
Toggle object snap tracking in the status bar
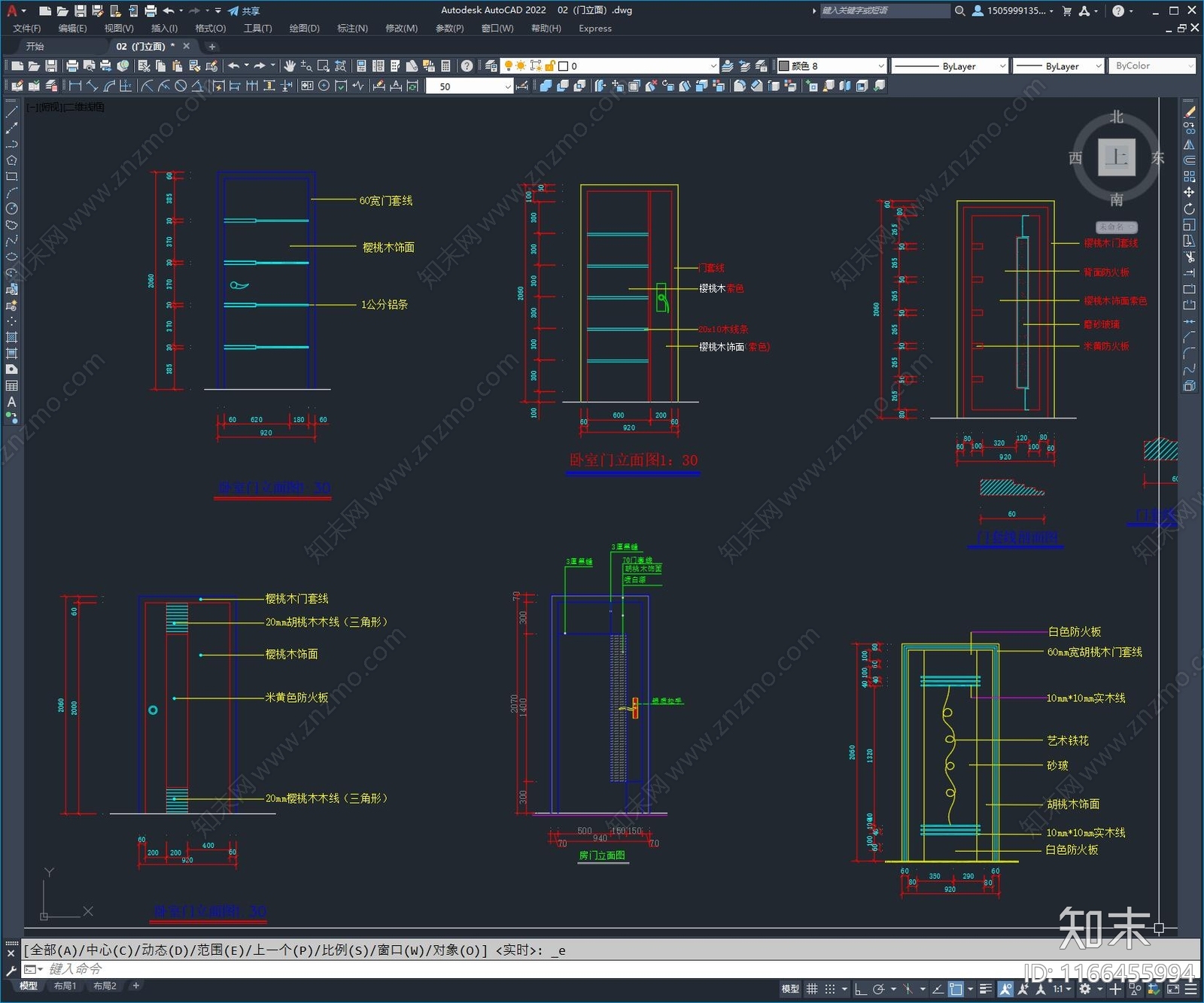(x=938, y=989)
